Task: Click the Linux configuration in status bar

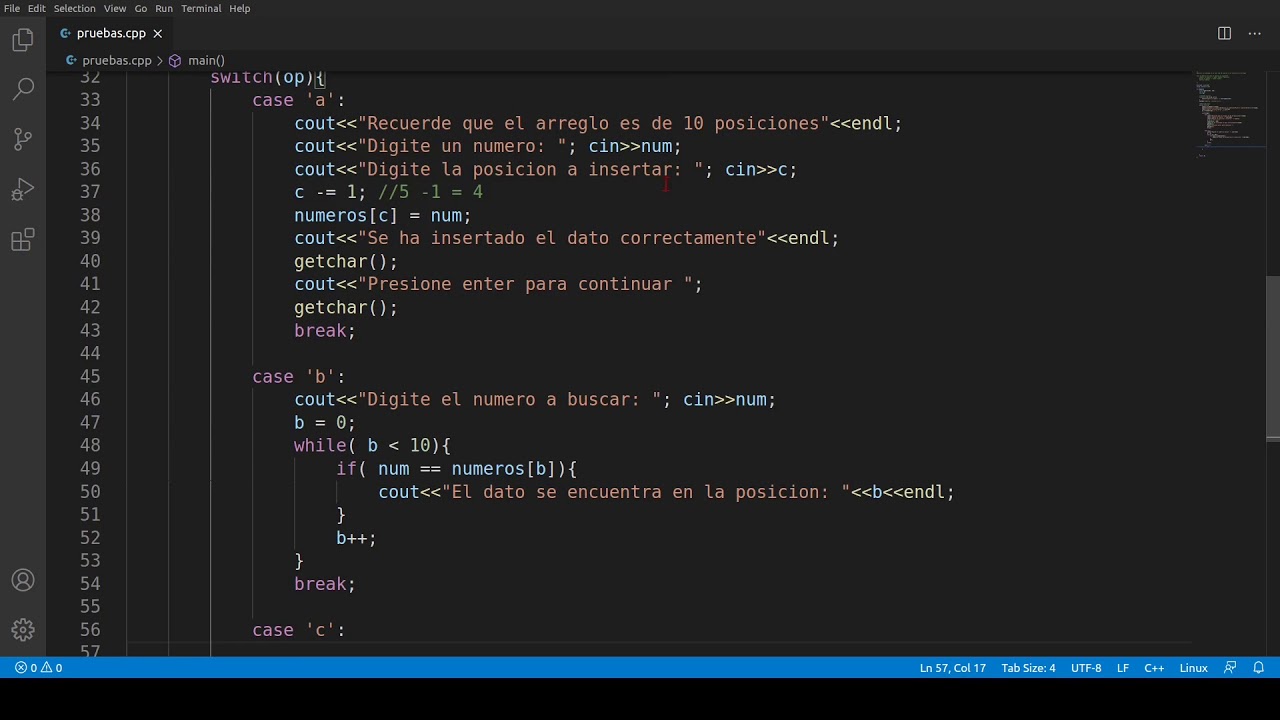Action: click(1194, 668)
